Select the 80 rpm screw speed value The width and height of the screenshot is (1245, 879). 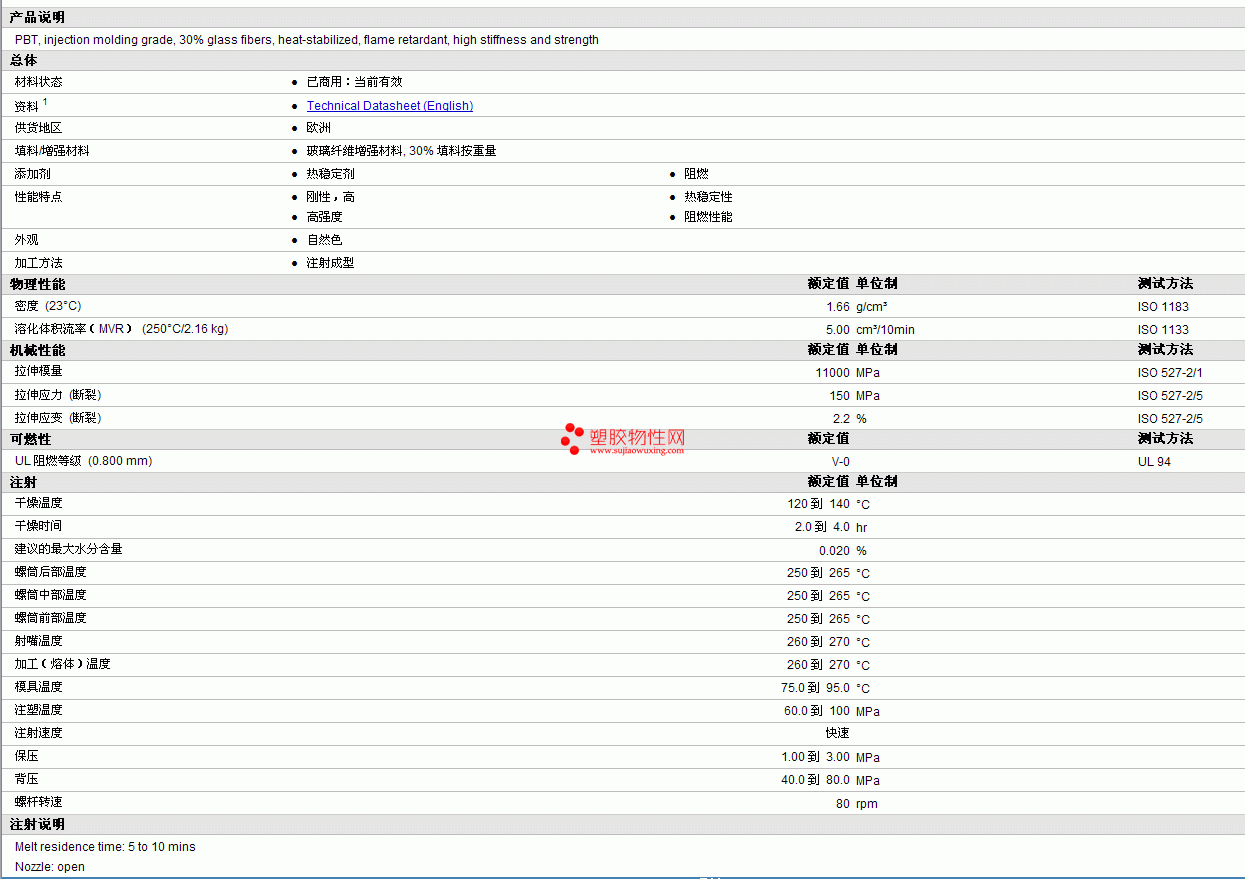point(856,804)
